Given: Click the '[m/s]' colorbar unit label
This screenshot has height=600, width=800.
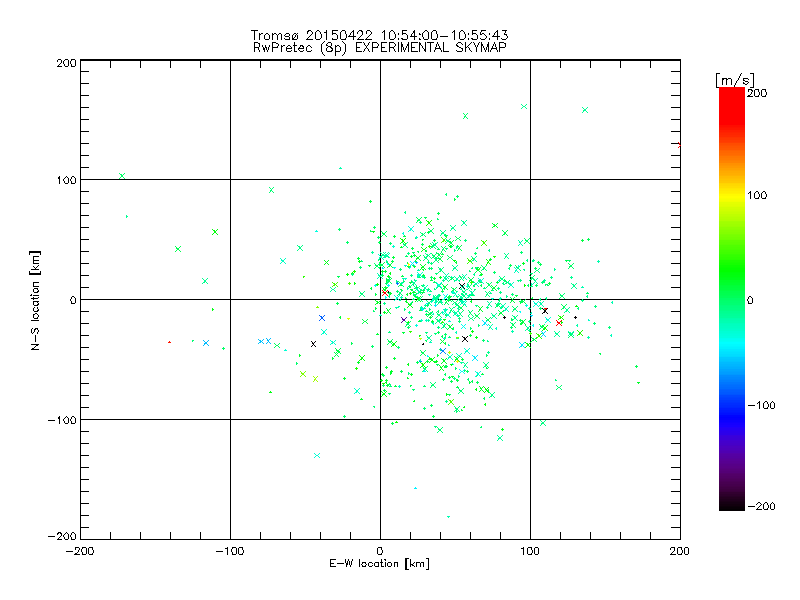Looking at the screenshot, I should pos(734,81).
